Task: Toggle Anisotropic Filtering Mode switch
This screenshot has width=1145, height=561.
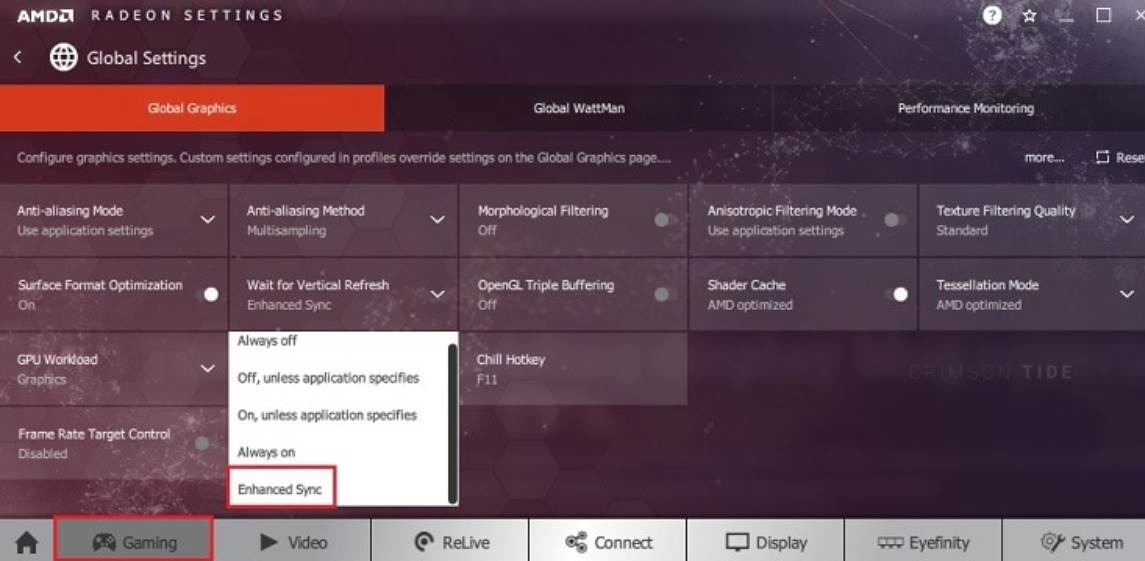Action: [x=895, y=220]
